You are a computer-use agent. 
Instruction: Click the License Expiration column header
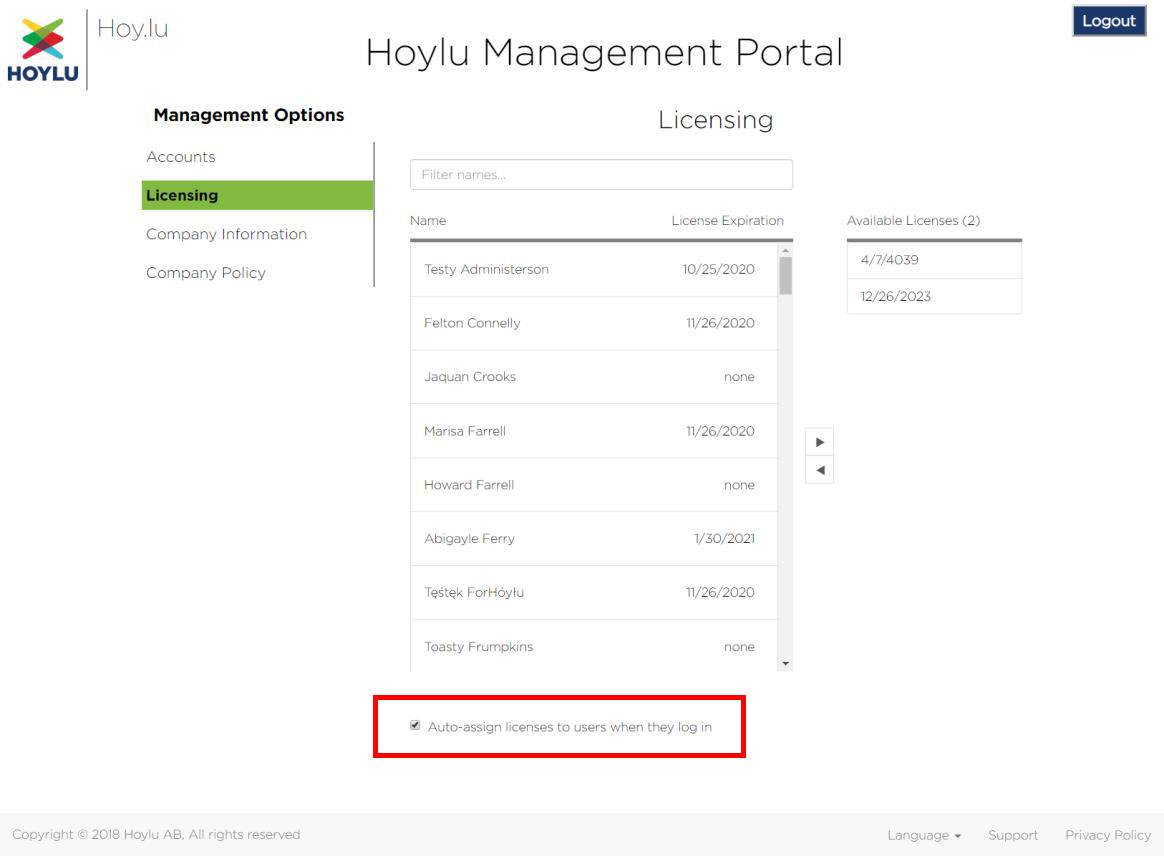pyautogui.click(x=728, y=220)
